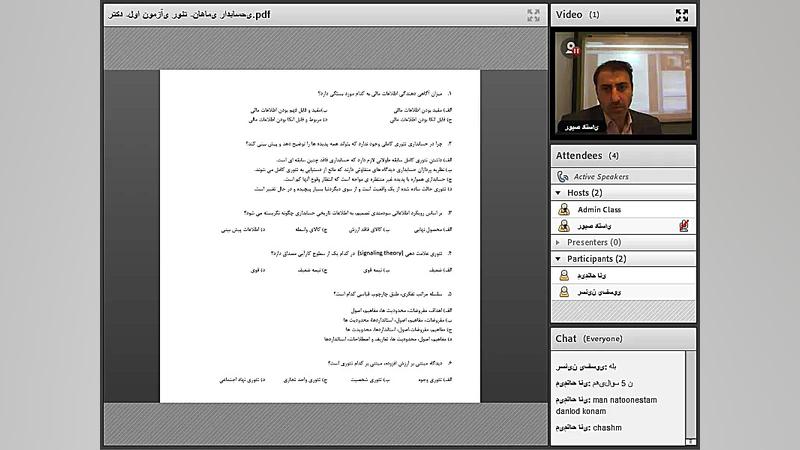Screen dimensions: 800x450
Task: Click the chat scrollbar track
Action: (x=690, y=394)
